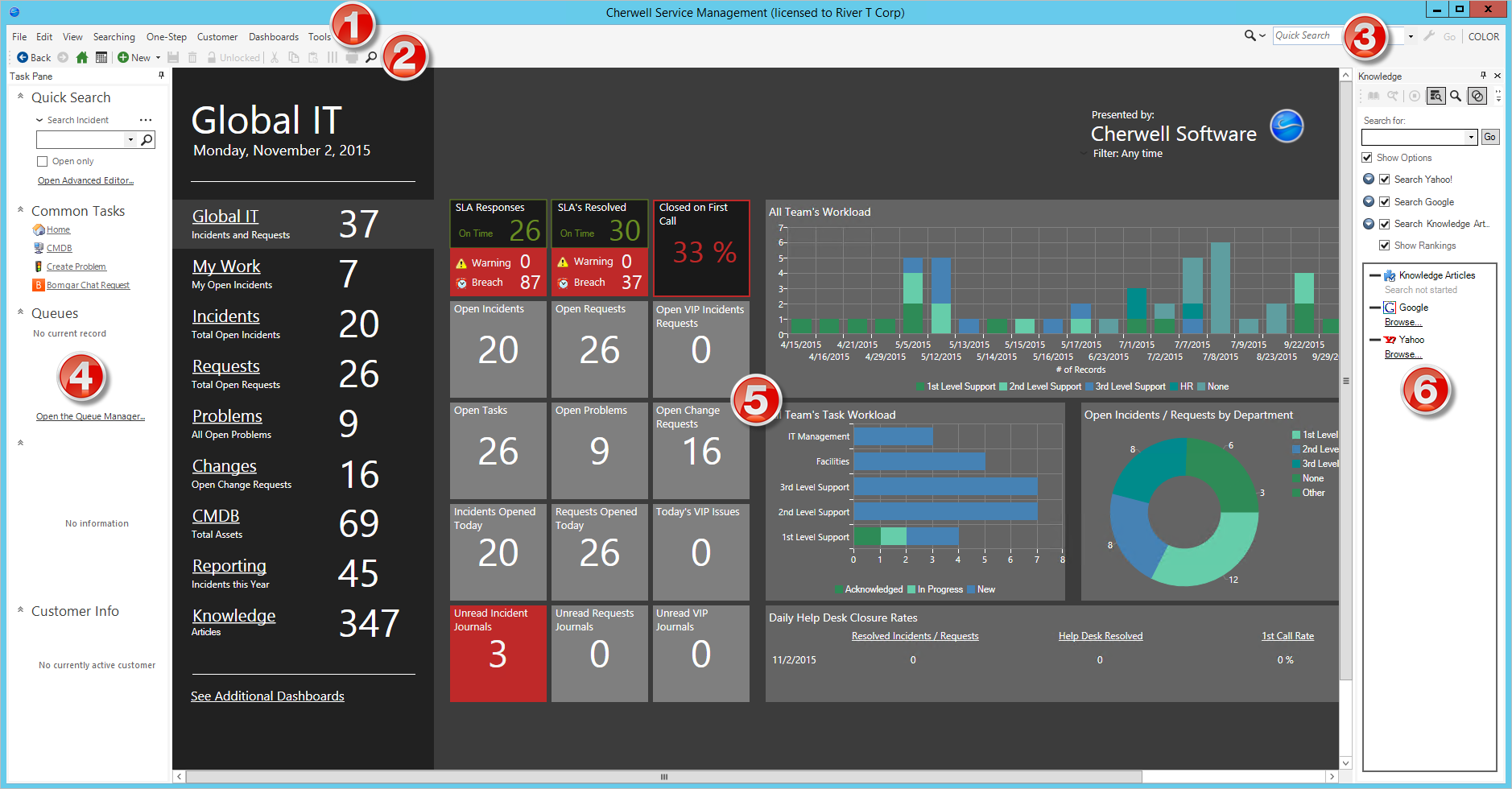Open the File menu
Image resolution: width=1512 pixels, height=789 pixels.
tap(19, 36)
